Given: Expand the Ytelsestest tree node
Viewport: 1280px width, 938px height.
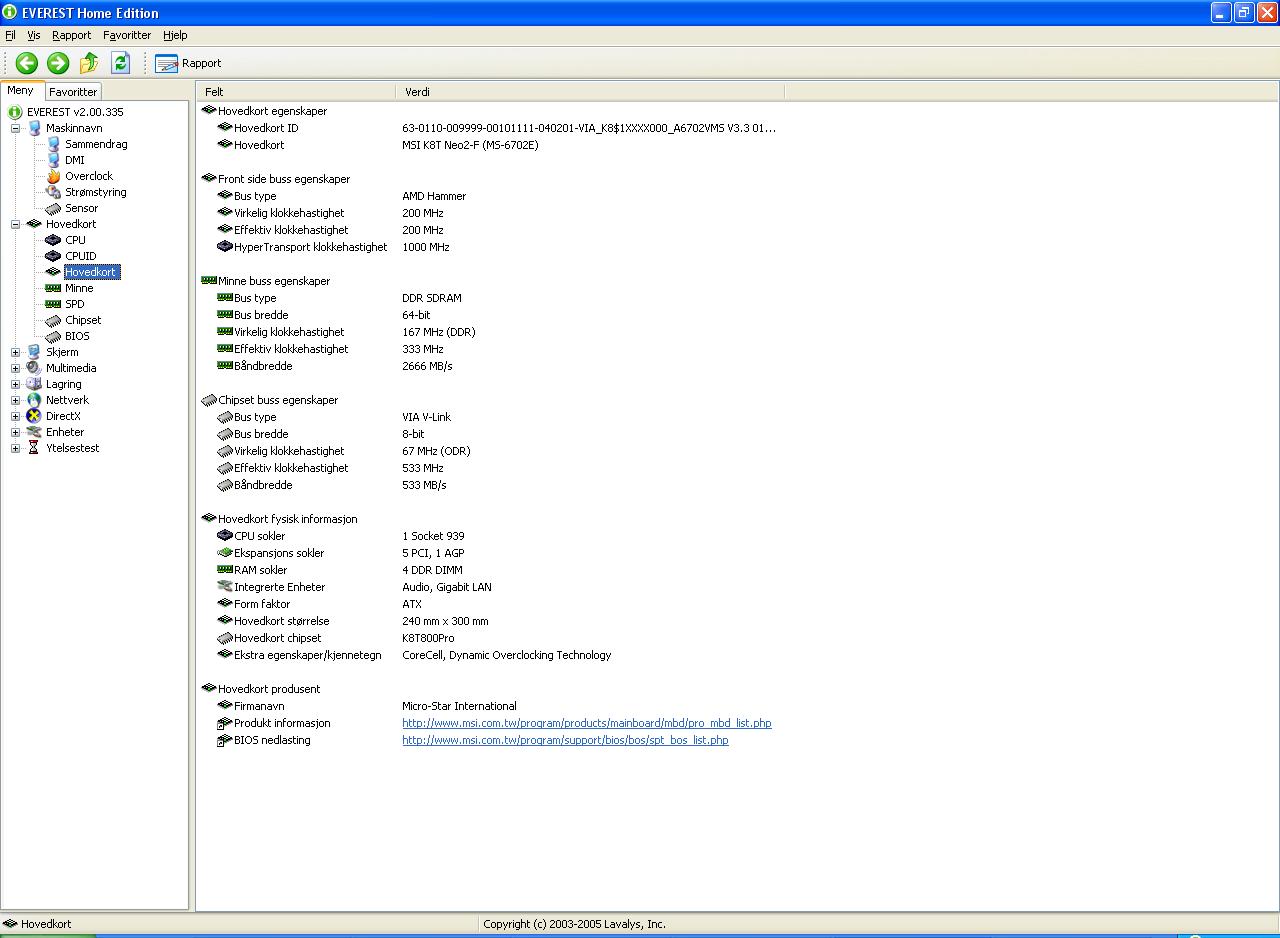Looking at the screenshot, I should [x=15, y=448].
